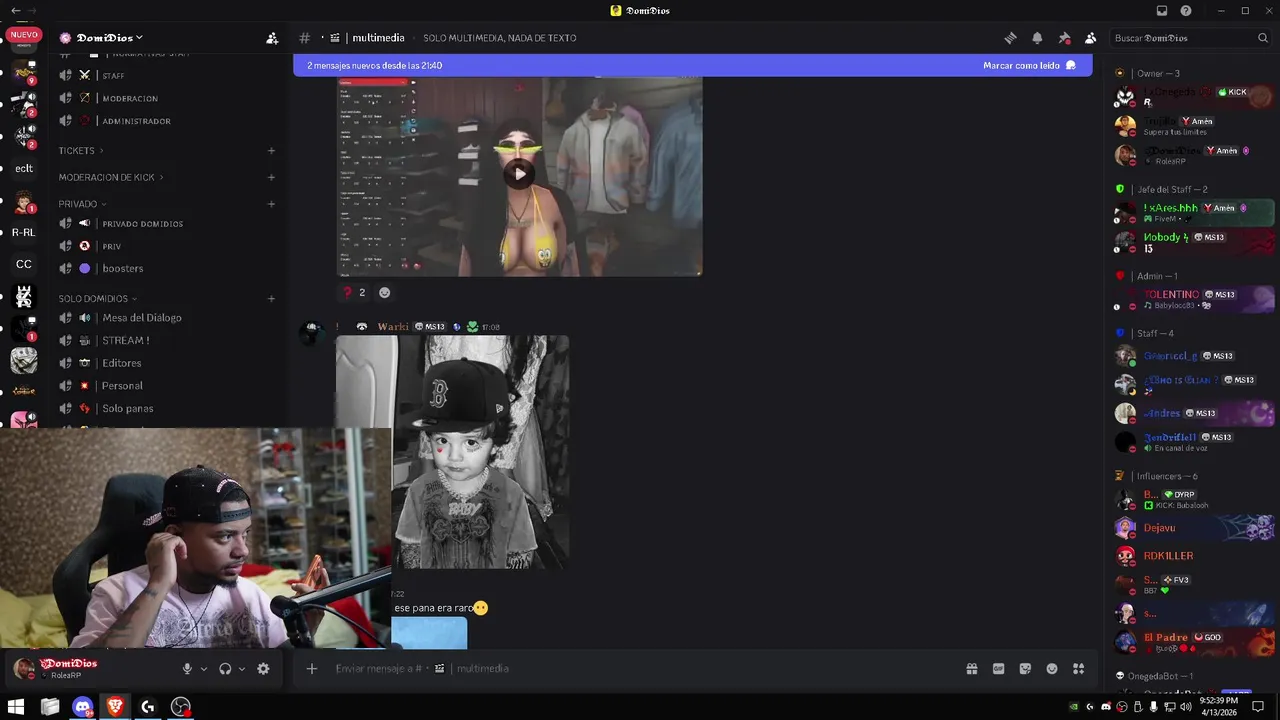This screenshot has height=720, width=1280.
Task: Add a channel to TICKETS category
Action: point(271,151)
